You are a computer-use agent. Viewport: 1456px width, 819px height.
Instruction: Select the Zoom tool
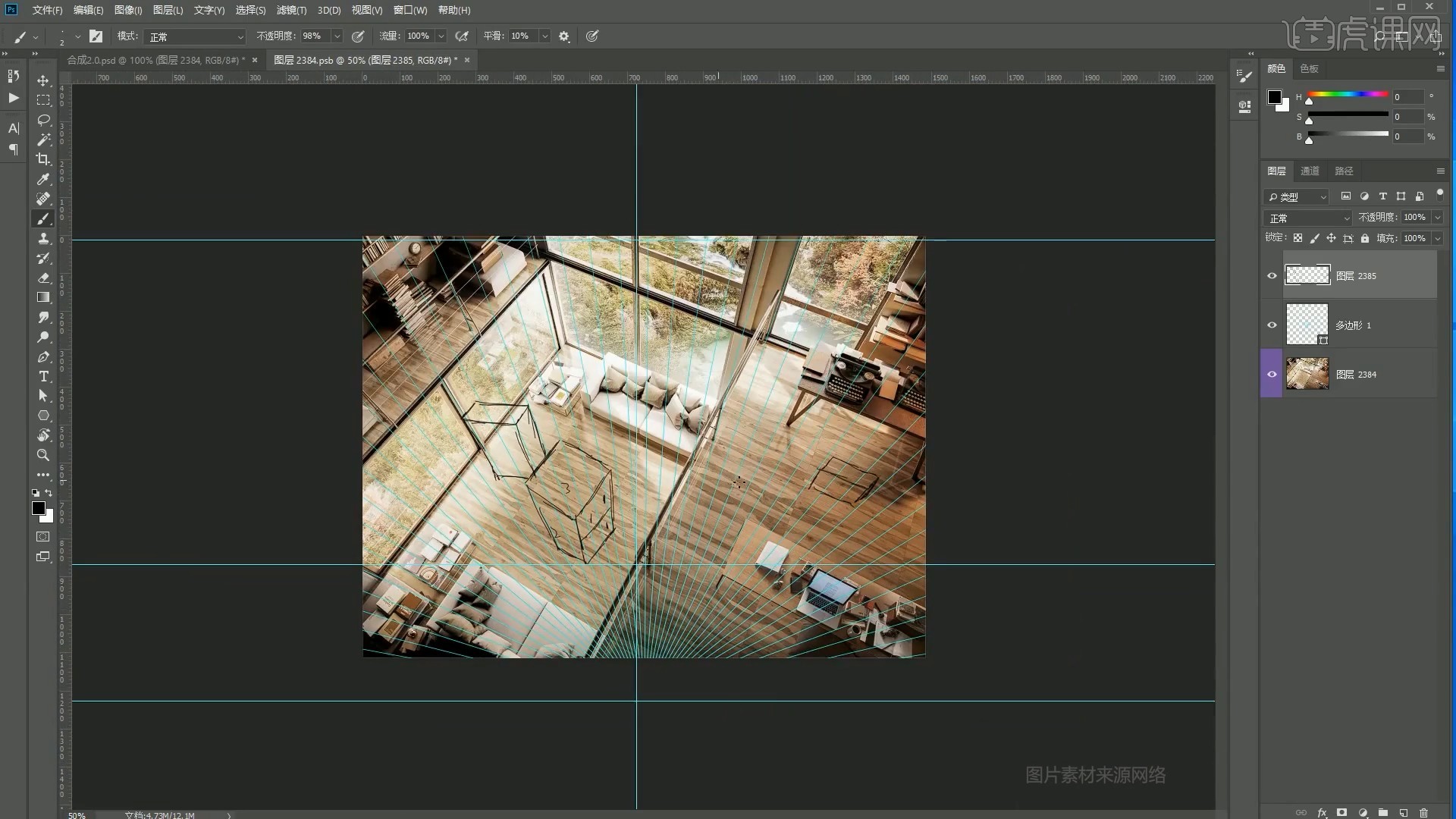click(x=43, y=455)
